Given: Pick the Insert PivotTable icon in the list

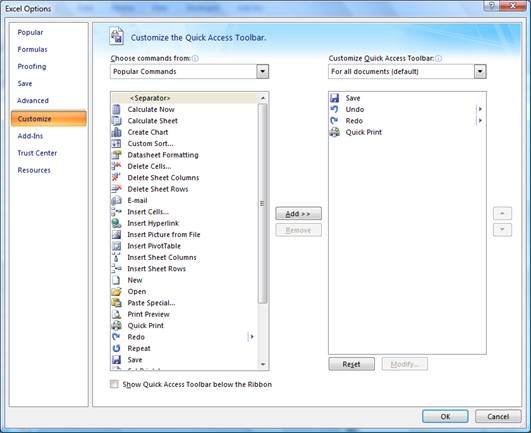Looking at the screenshot, I should pos(116,246).
